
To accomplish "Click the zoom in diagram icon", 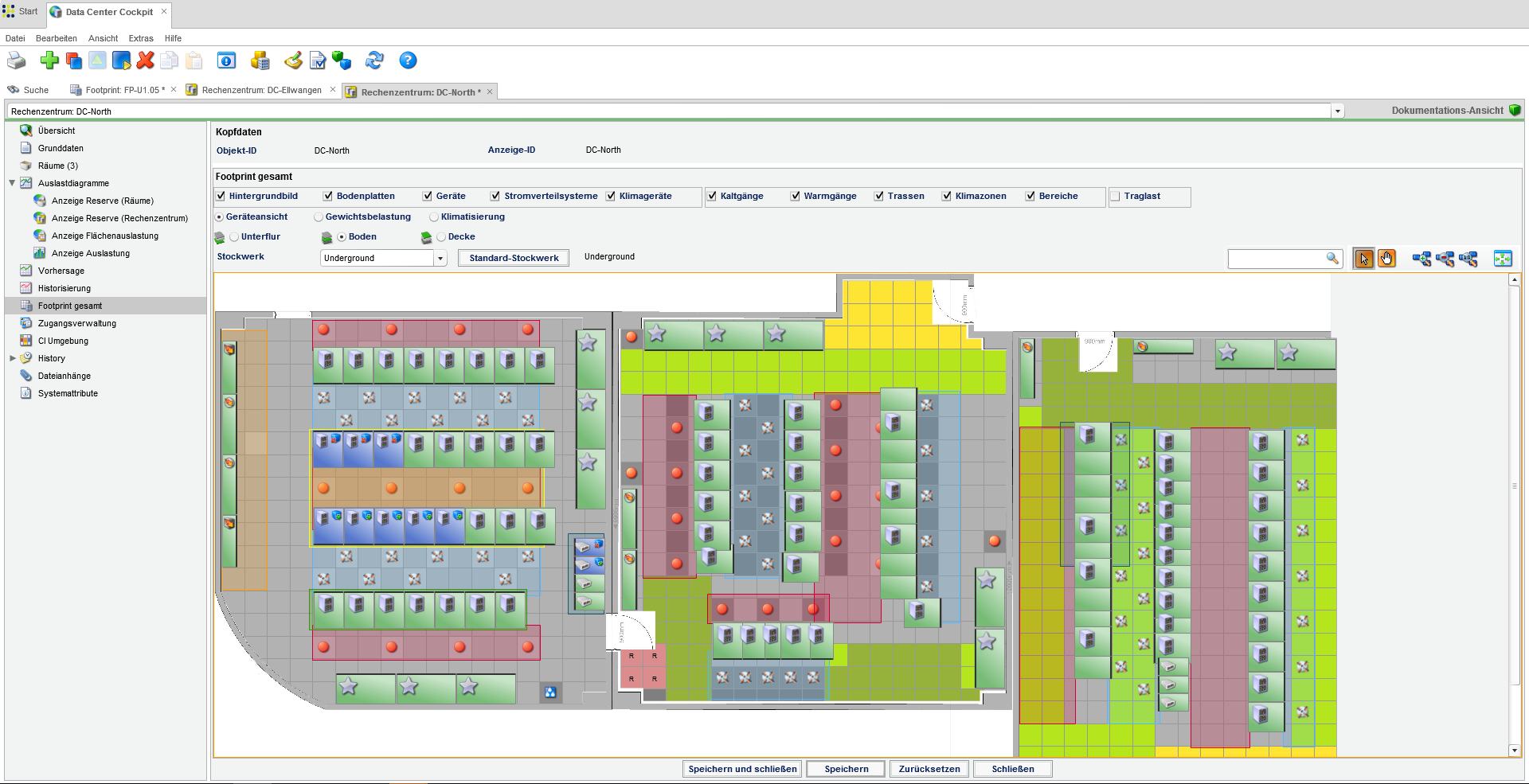I will (x=1421, y=259).
